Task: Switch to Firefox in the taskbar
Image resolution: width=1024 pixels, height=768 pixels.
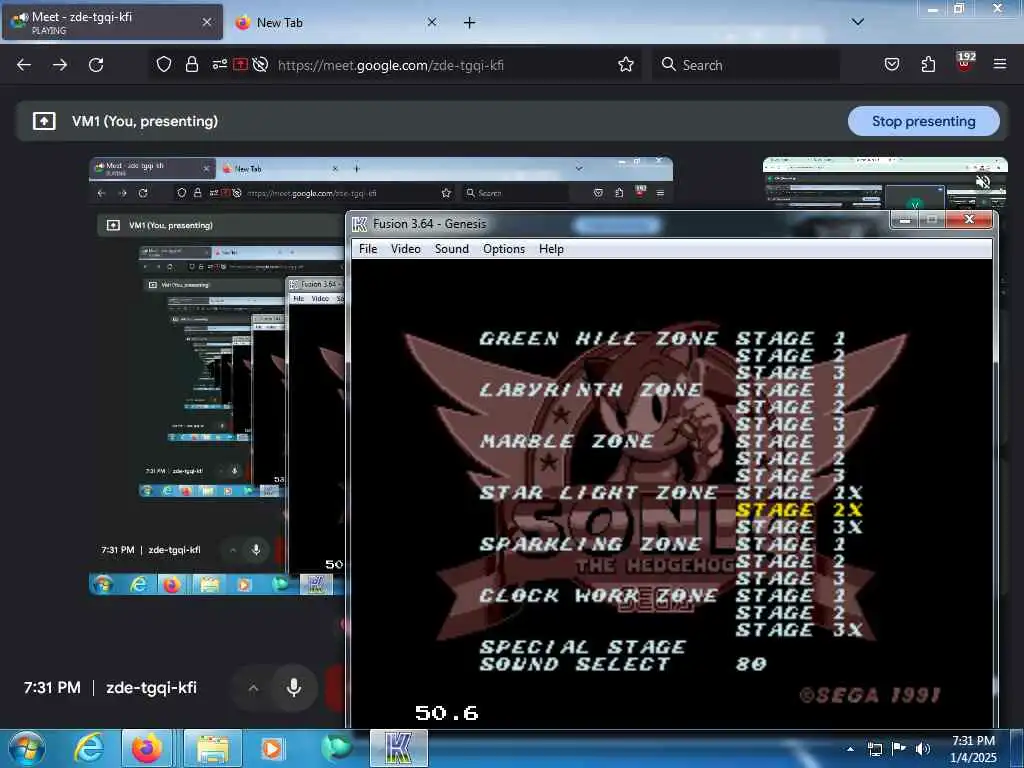Action: click(x=147, y=748)
